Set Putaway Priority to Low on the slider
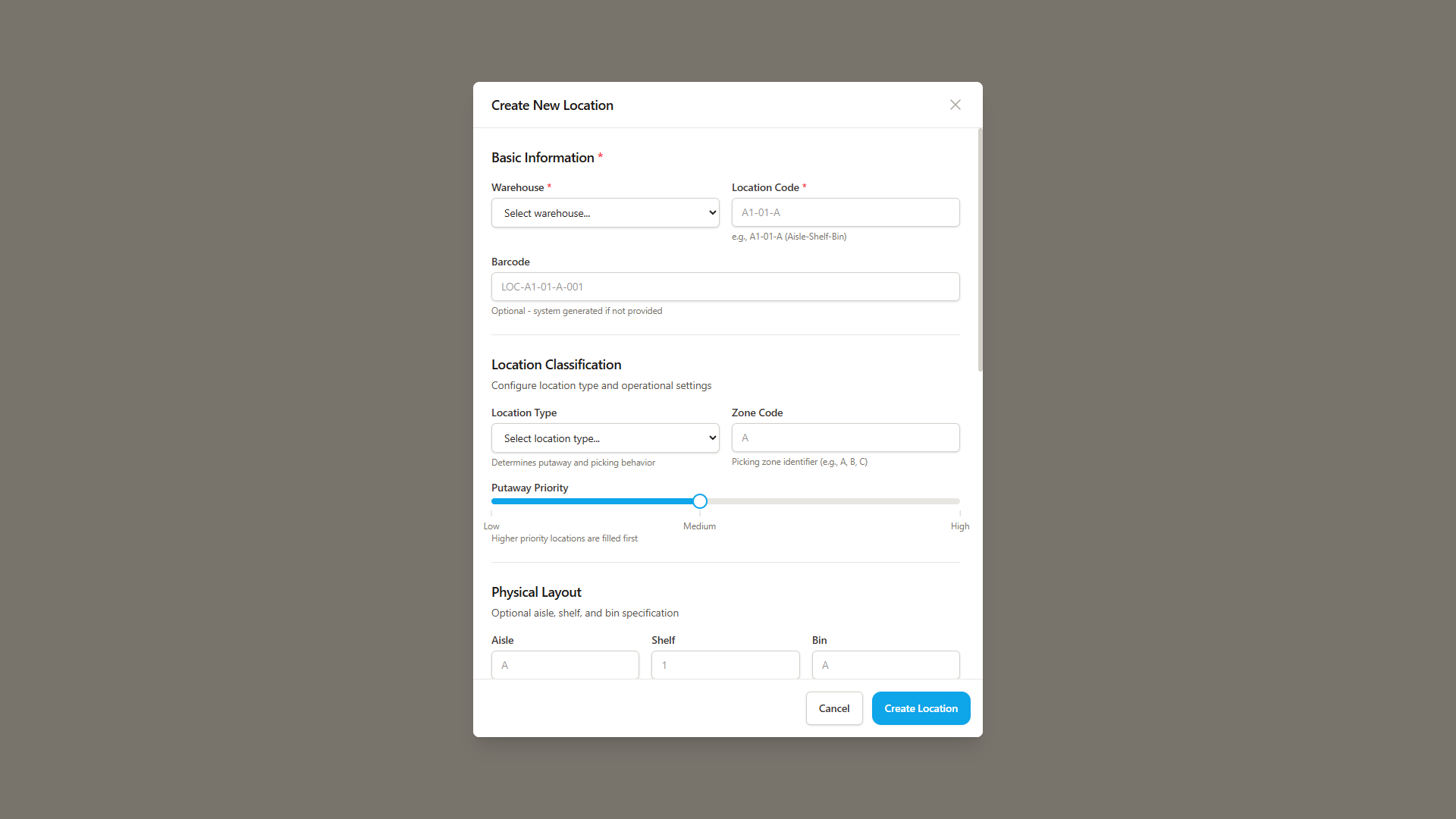1456x819 pixels. coord(492,501)
